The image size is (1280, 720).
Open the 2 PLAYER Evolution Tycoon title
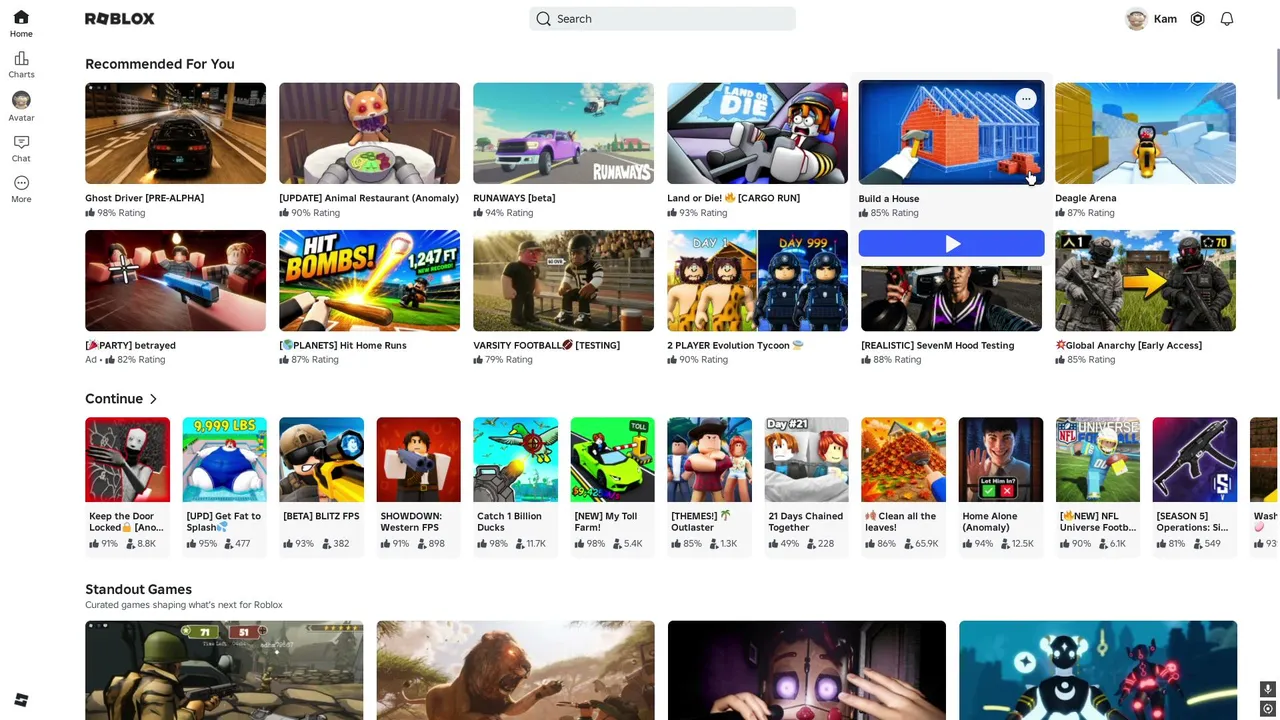click(x=735, y=345)
